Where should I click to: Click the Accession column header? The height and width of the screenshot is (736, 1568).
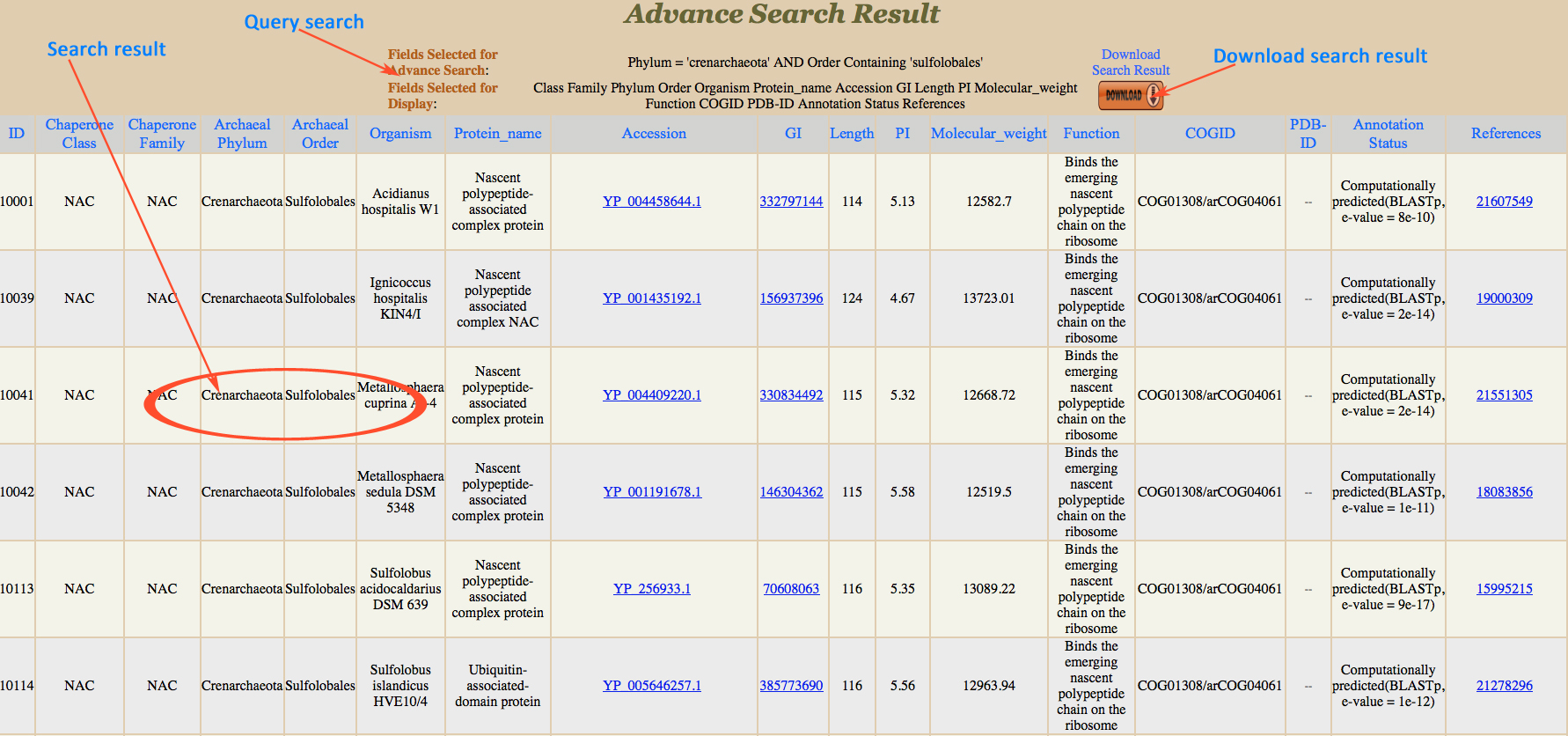click(x=654, y=134)
